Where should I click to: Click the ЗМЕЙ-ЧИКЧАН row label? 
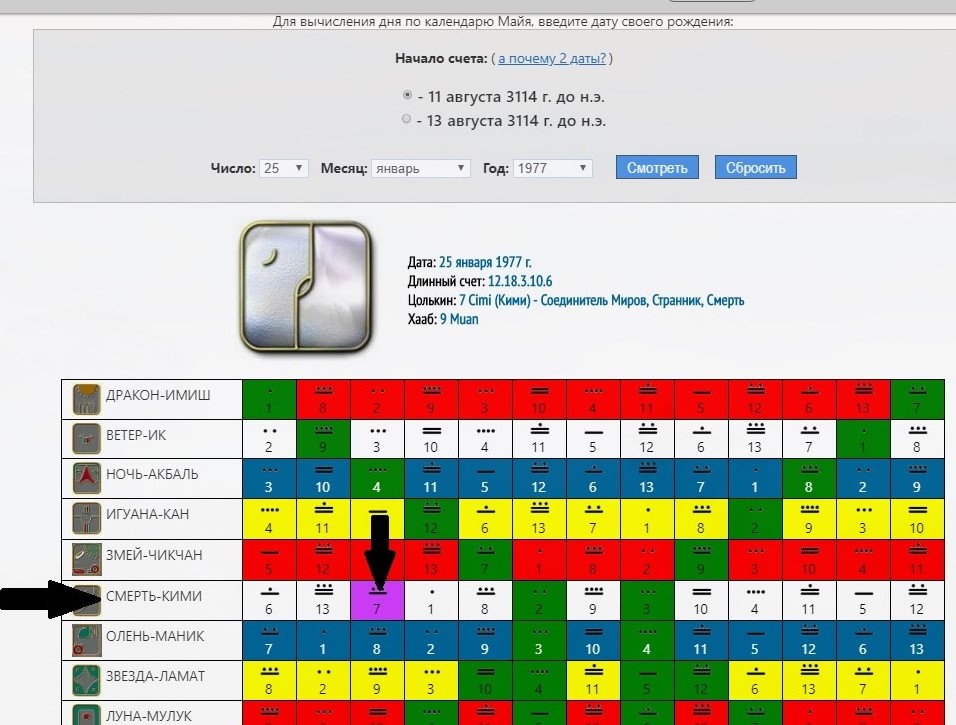coord(154,555)
